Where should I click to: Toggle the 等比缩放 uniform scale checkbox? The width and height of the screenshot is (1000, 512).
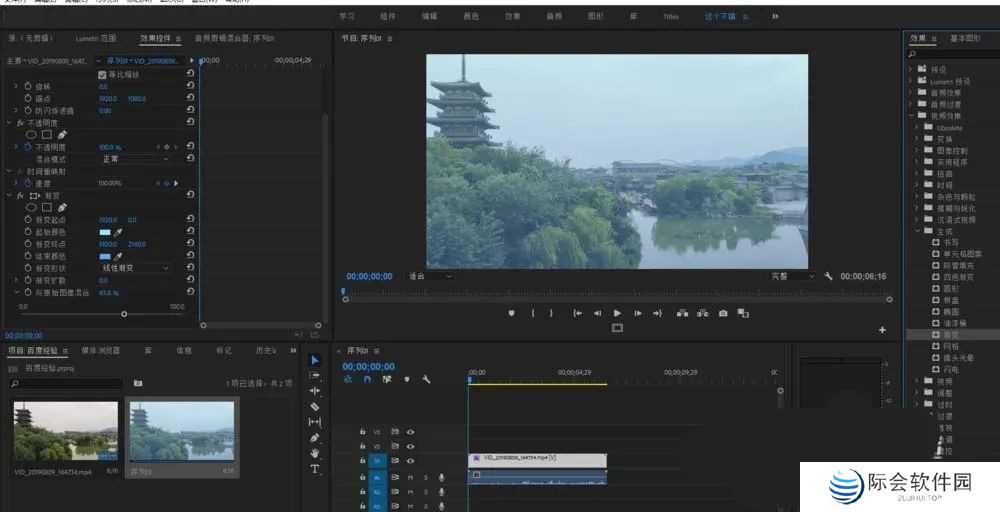(102, 75)
